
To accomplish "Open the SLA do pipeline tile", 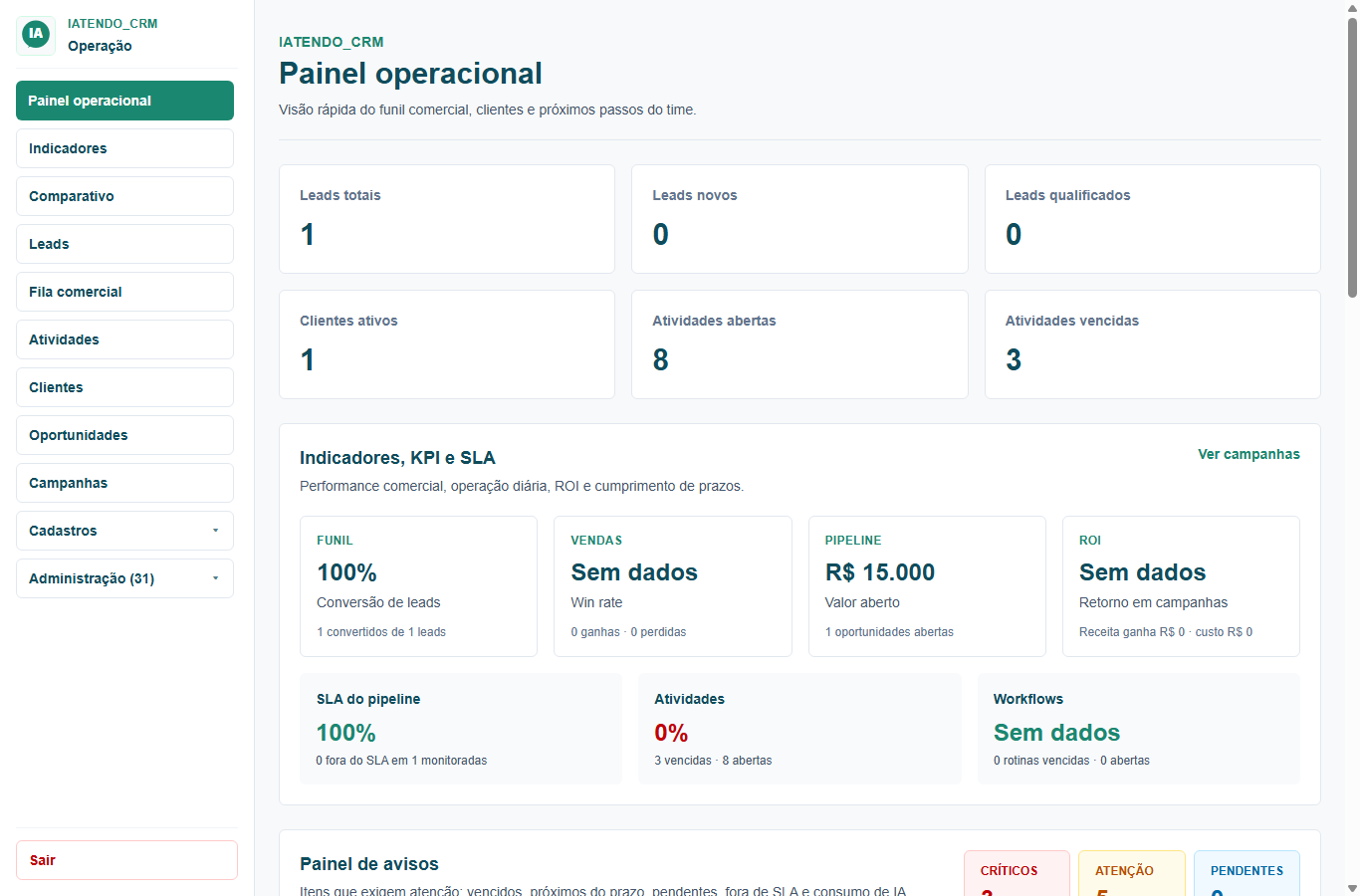I will tap(461, 729).
